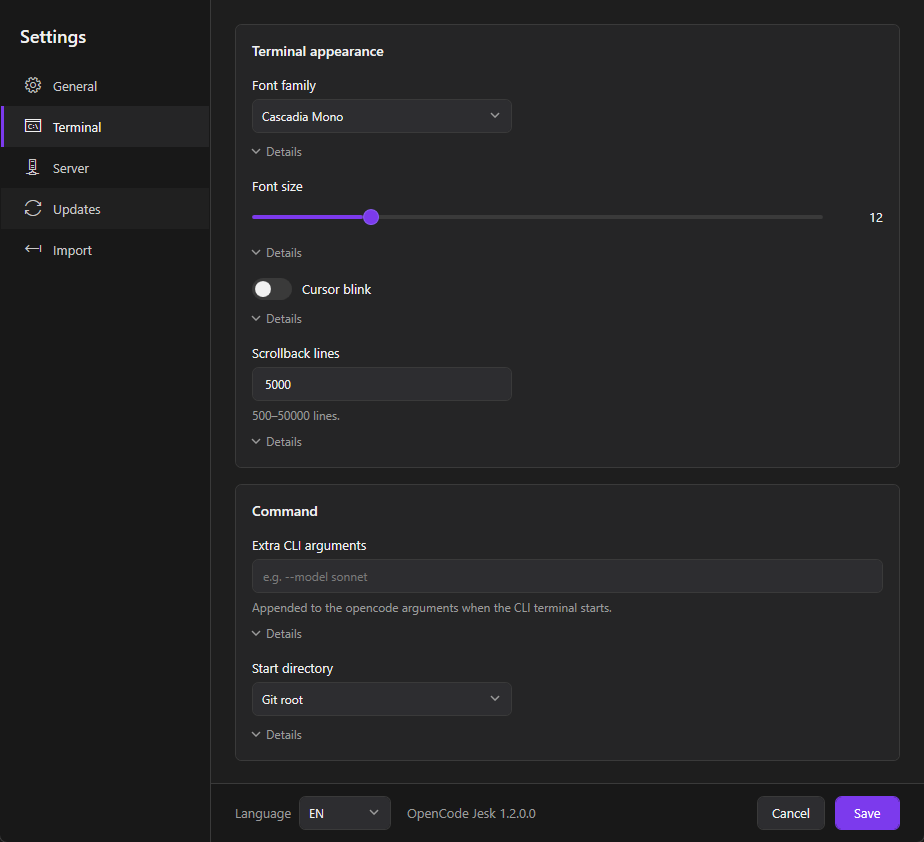Image resolution: width=924 pixels, height=842 pixels.
Task: Expand Details under Font family
Action: pyautogui.click(x=277, y=151)
